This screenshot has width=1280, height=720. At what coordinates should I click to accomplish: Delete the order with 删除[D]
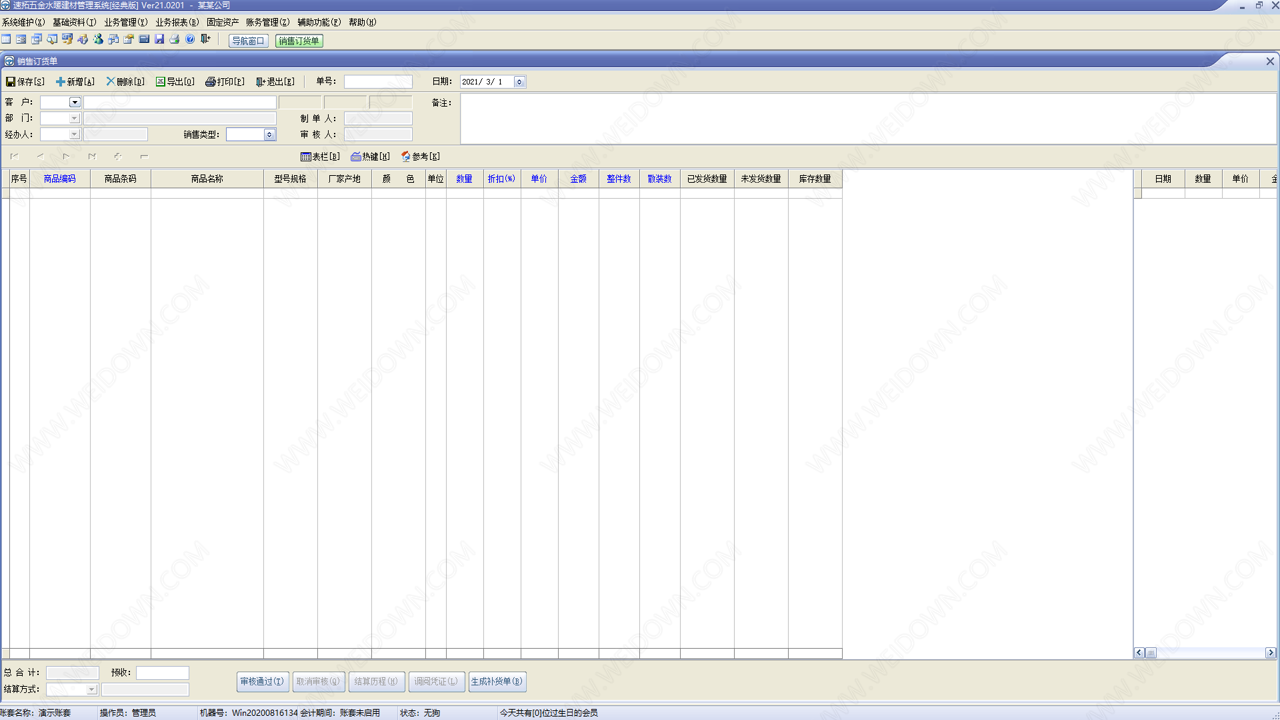(x=125, y=82)
